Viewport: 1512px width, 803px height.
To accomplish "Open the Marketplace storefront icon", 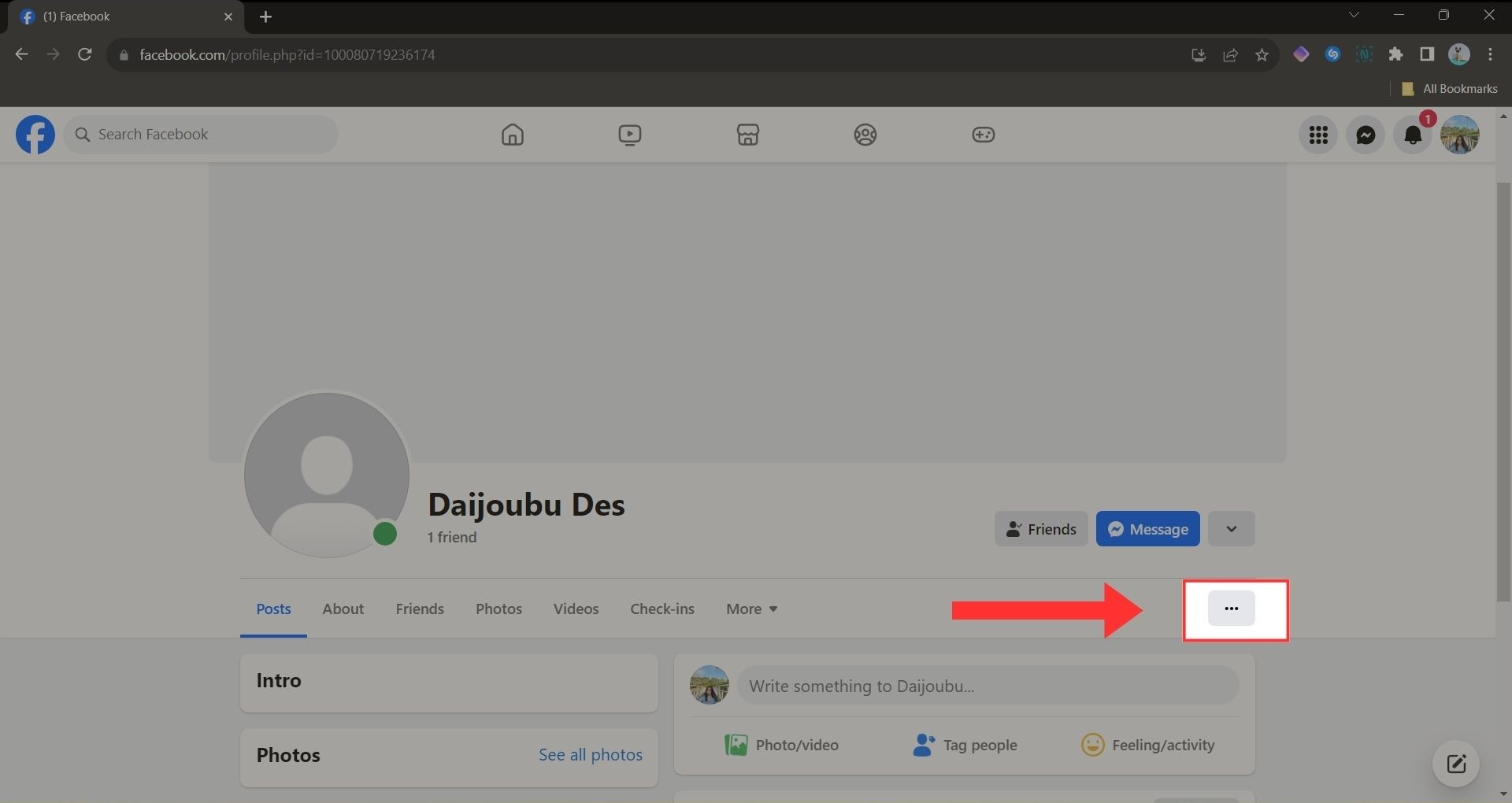I will point(747,135).
